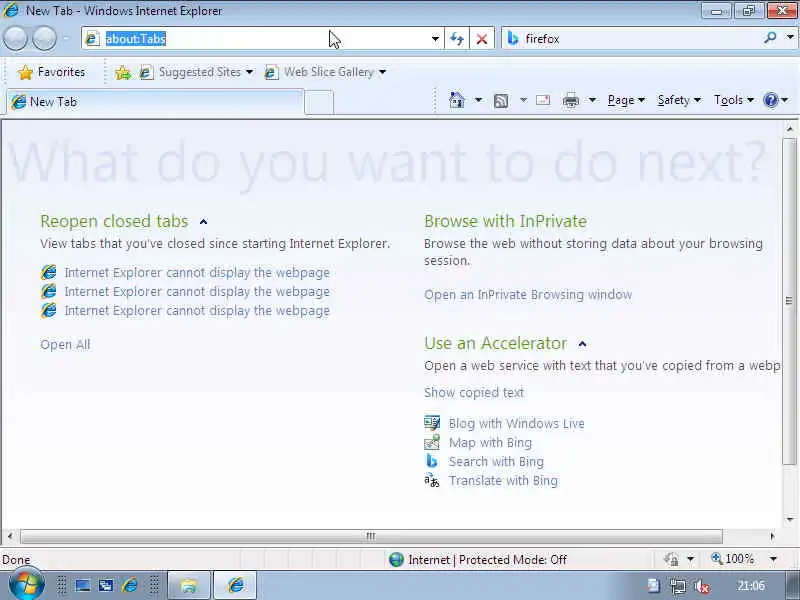Click Open an InPrivate Browsing window
This screenshot has height=600, width=800.
[528, 295]
